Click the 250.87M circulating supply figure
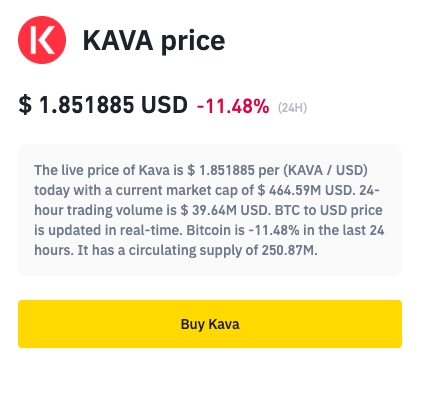 tap(288, 250)
